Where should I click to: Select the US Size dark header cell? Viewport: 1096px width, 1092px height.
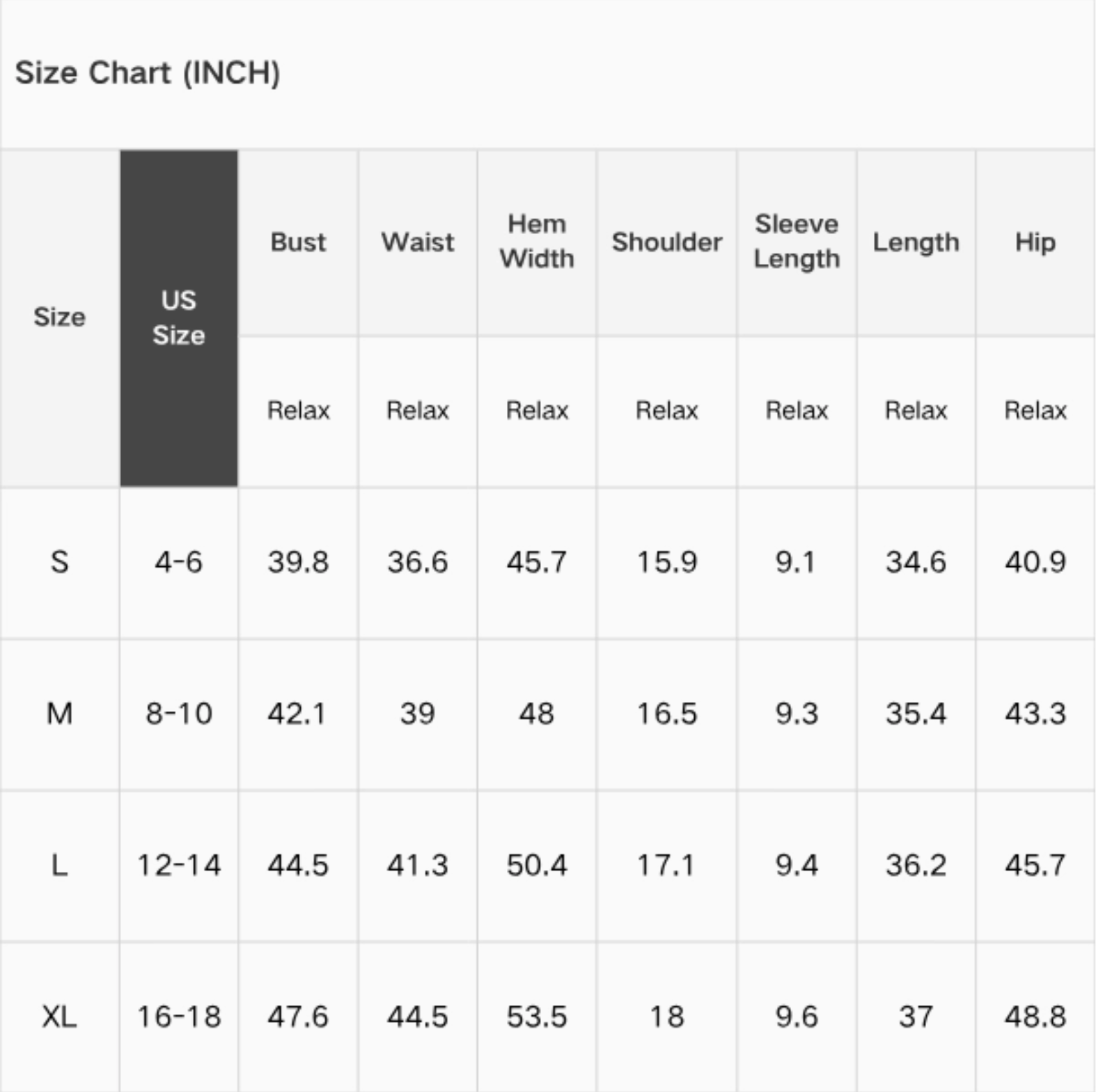(x=179, y=318)
